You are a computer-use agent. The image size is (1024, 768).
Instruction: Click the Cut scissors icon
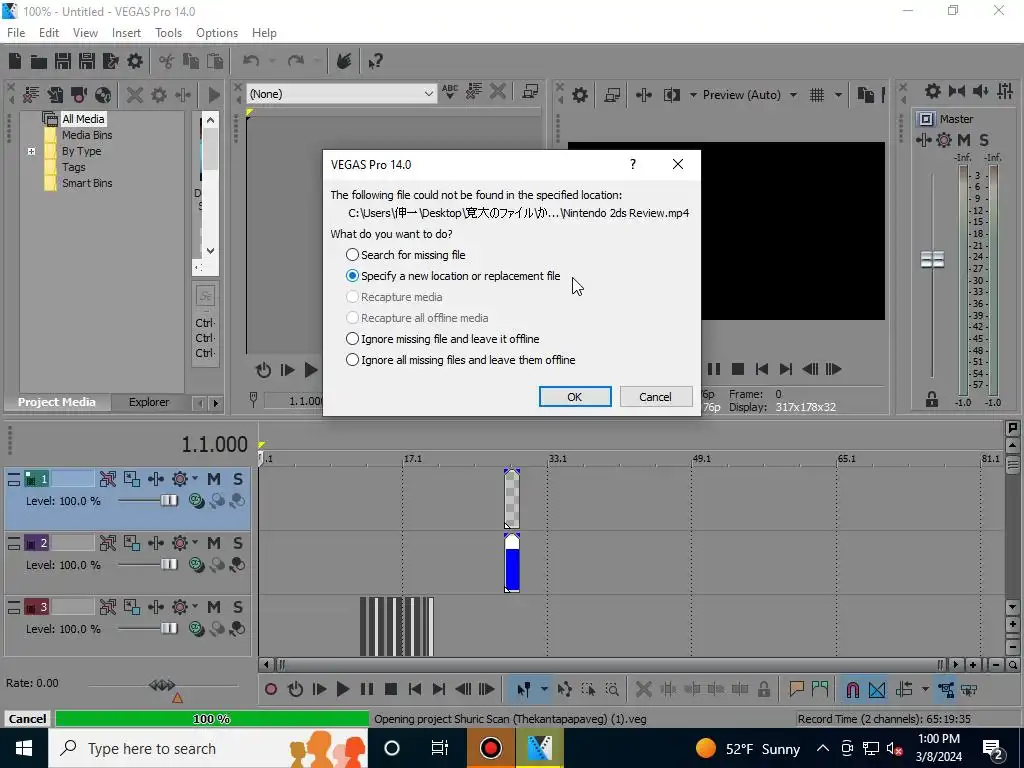(167, 61)
